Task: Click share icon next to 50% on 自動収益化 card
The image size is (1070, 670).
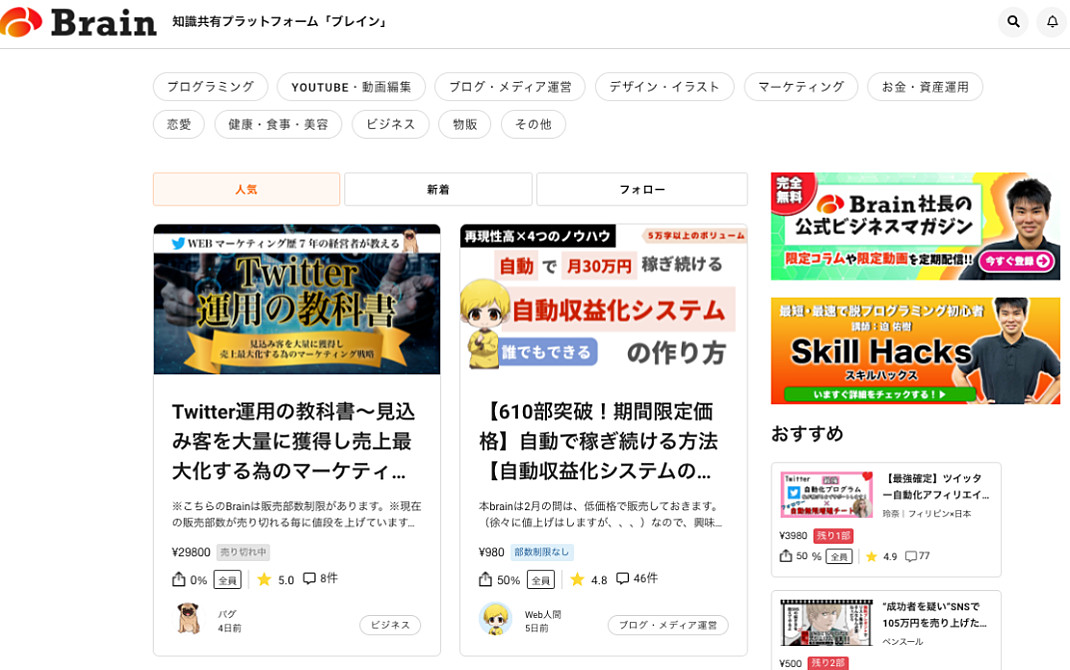Action: tap(485, 579)
